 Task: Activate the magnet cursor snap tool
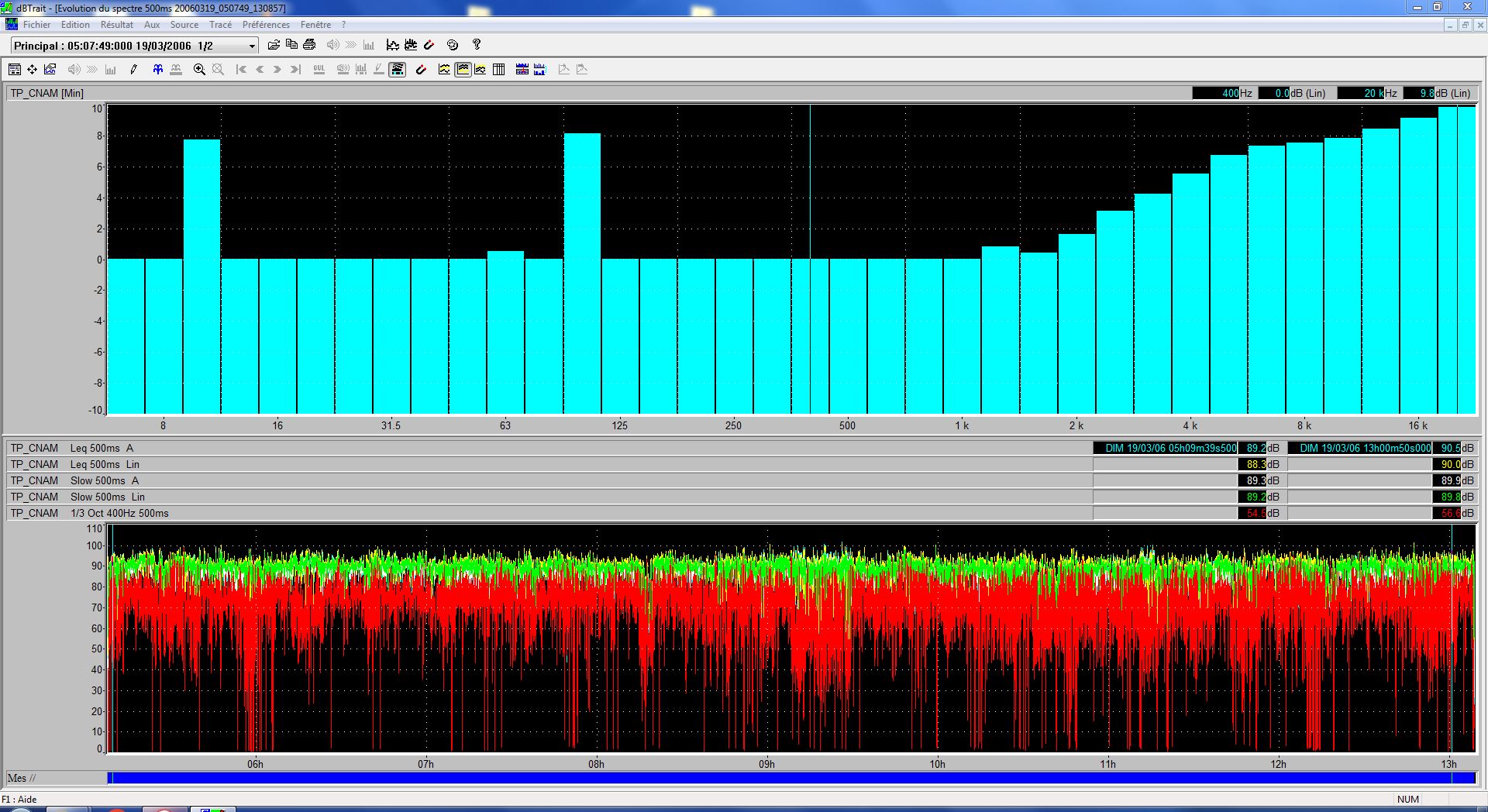[x=421, y=69]
